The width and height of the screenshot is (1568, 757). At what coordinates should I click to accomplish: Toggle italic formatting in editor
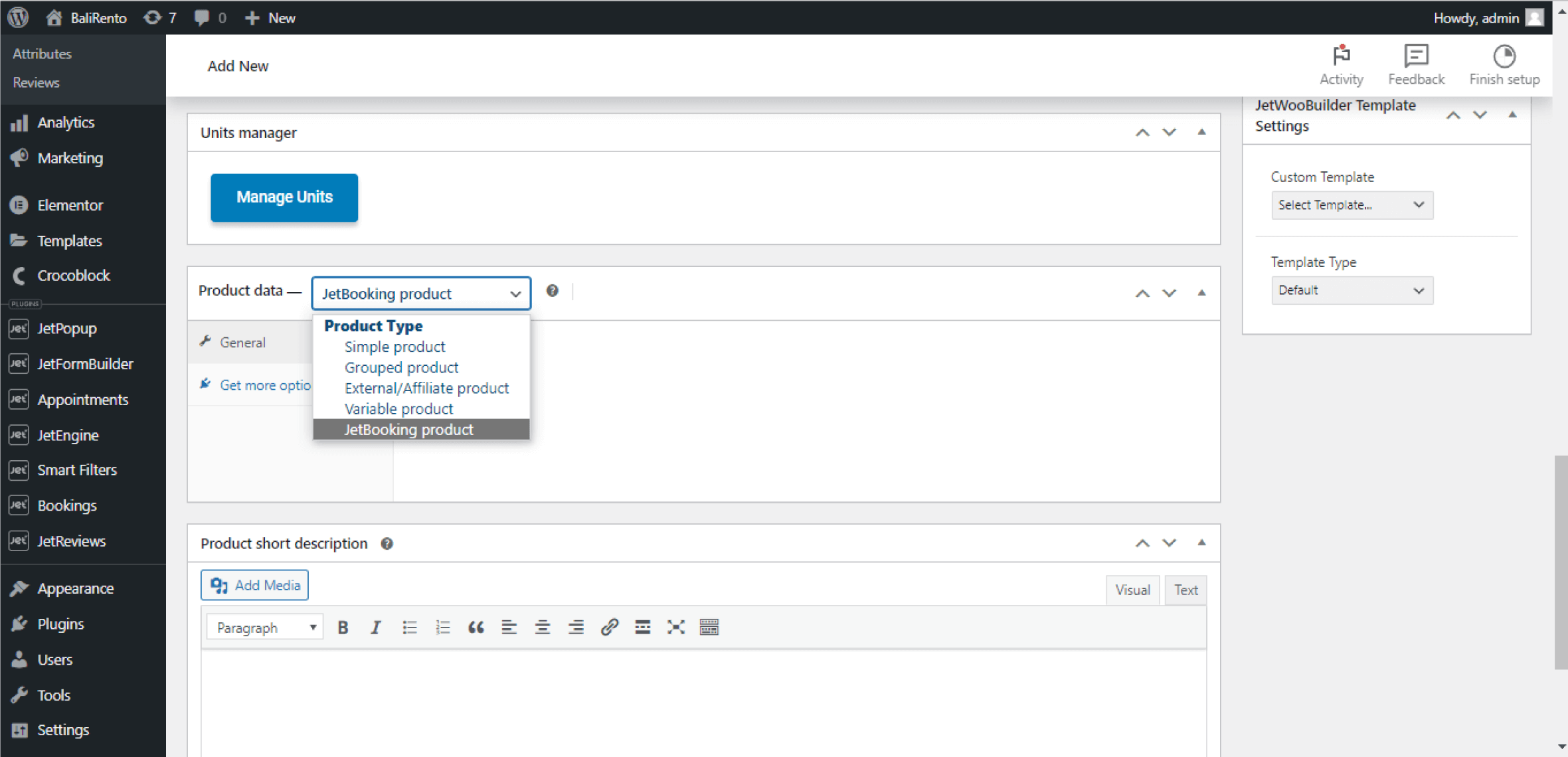[376, 628]
